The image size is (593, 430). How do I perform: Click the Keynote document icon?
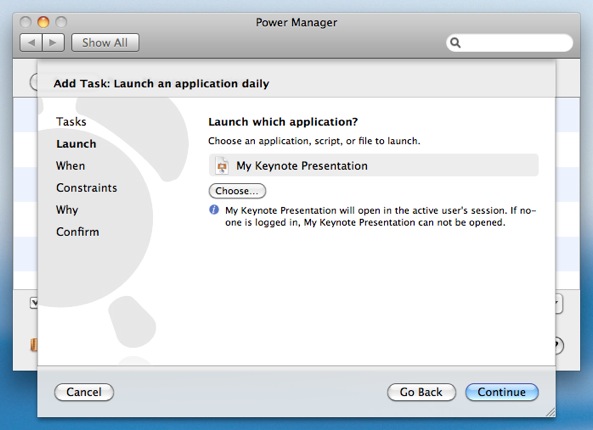[222, 165]
